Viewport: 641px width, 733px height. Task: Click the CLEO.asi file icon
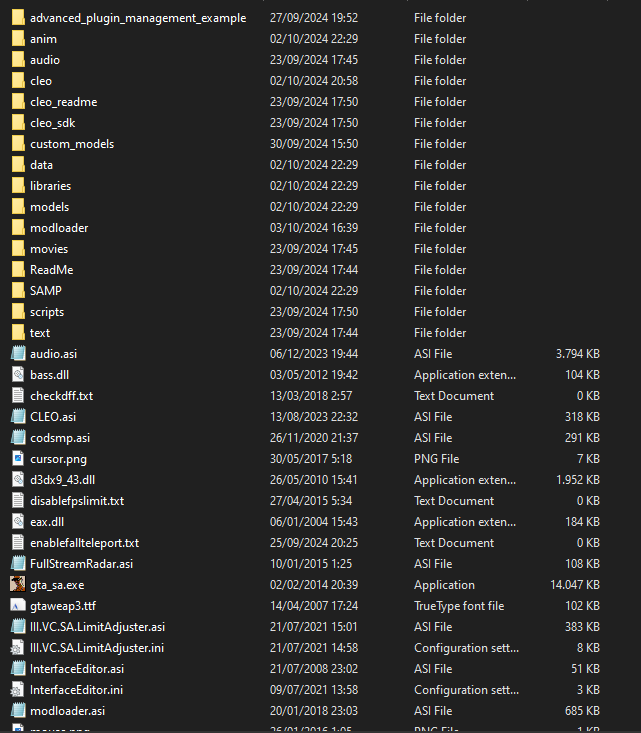18,417
